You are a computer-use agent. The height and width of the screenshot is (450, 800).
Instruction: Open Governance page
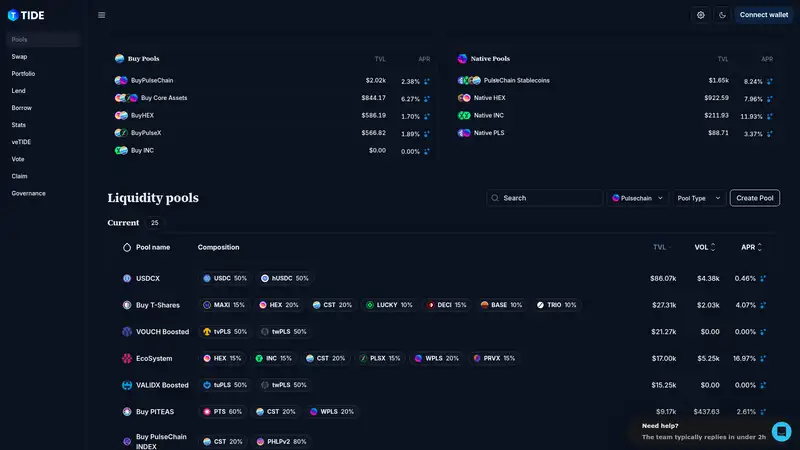[29, 193]
